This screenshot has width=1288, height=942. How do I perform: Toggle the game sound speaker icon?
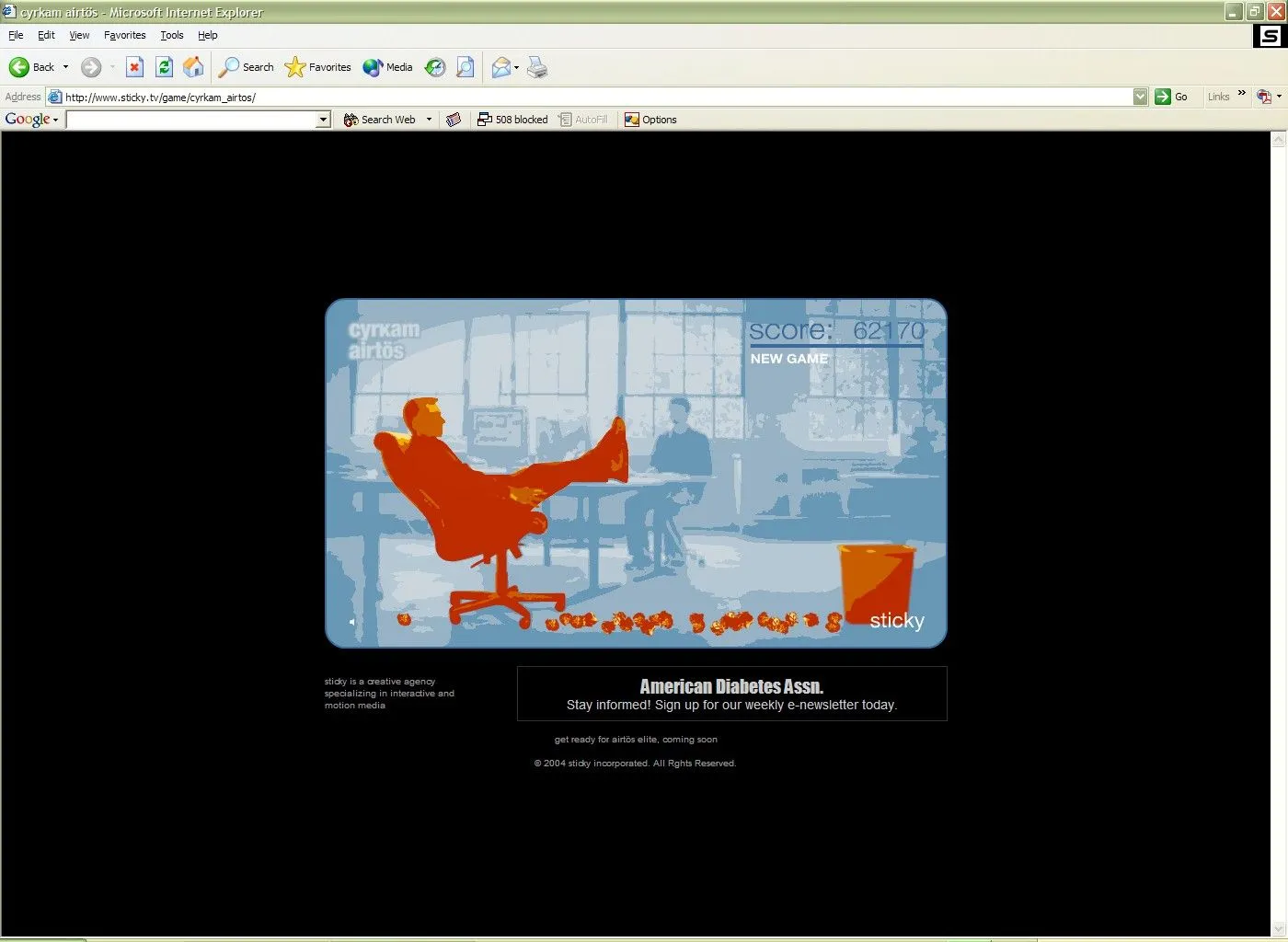(352, 622)
